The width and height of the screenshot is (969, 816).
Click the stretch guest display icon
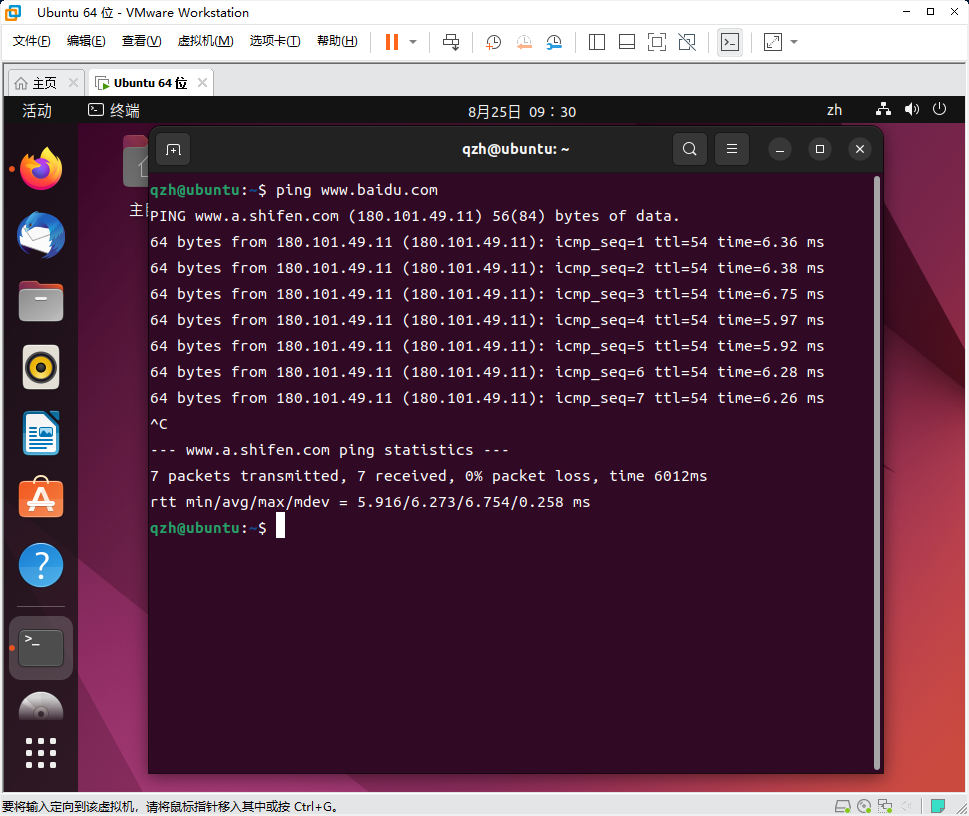point(772,42)
